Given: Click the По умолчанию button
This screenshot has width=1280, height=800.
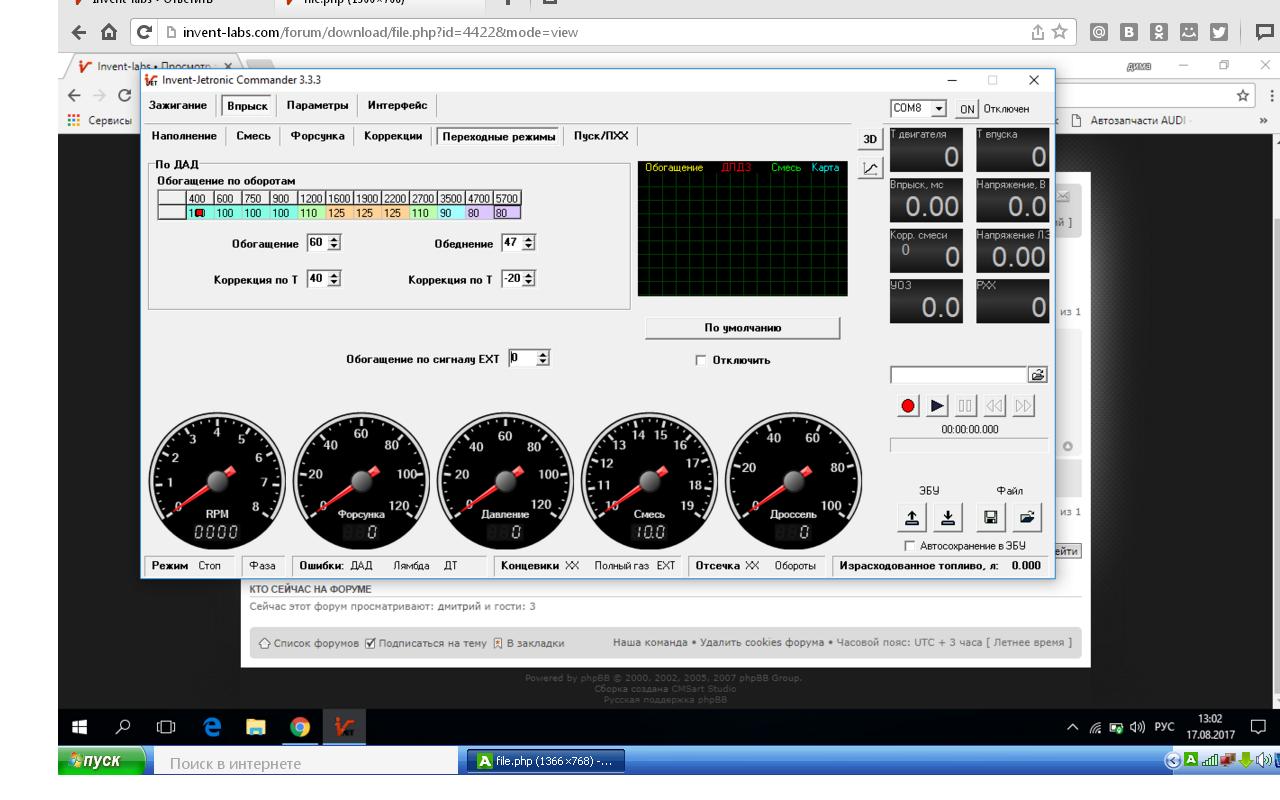Looking at the screenshot, I should pyautogui.click(x=742, y=328).
